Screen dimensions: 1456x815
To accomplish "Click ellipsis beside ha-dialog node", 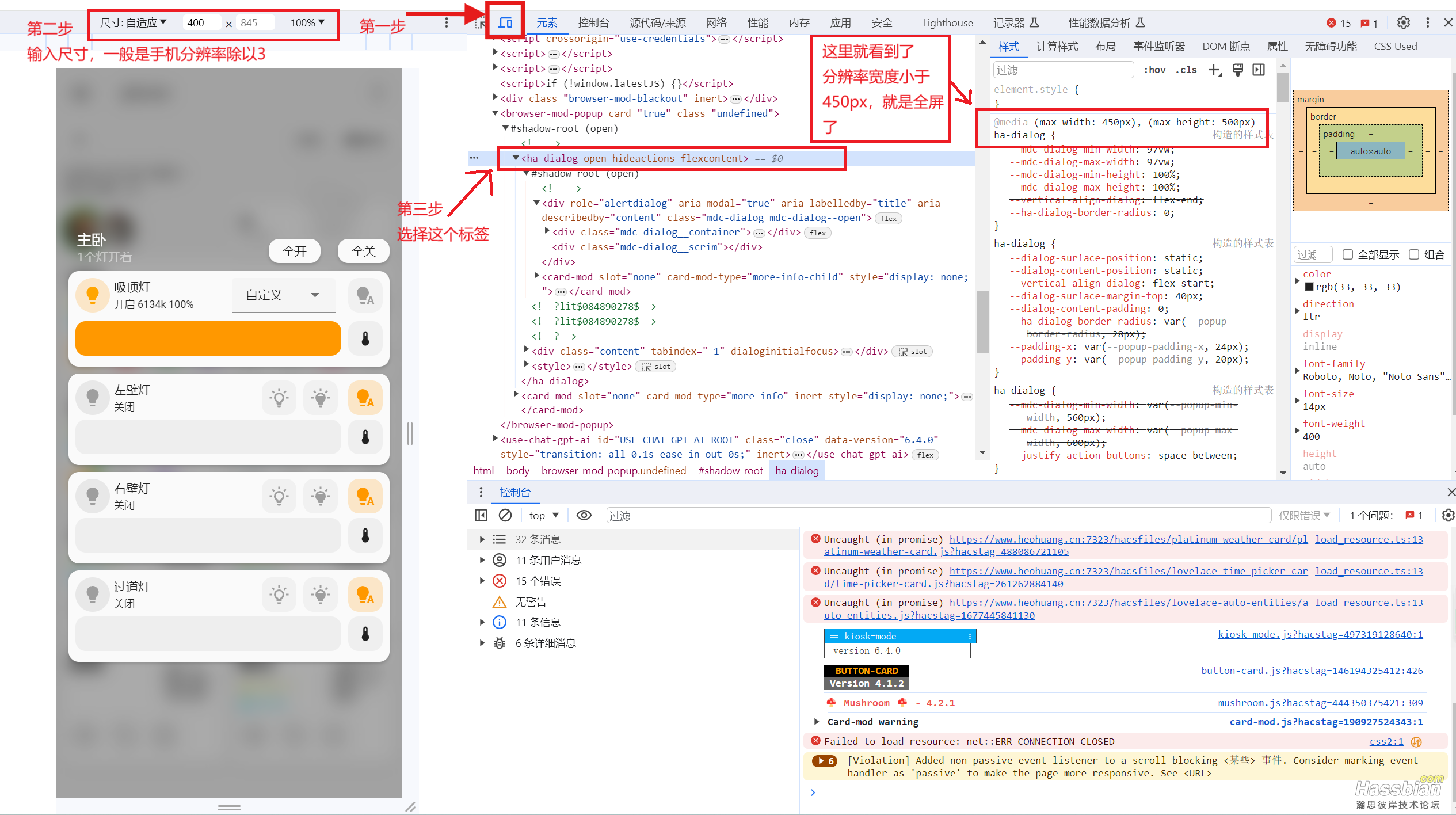I will 474,158.
